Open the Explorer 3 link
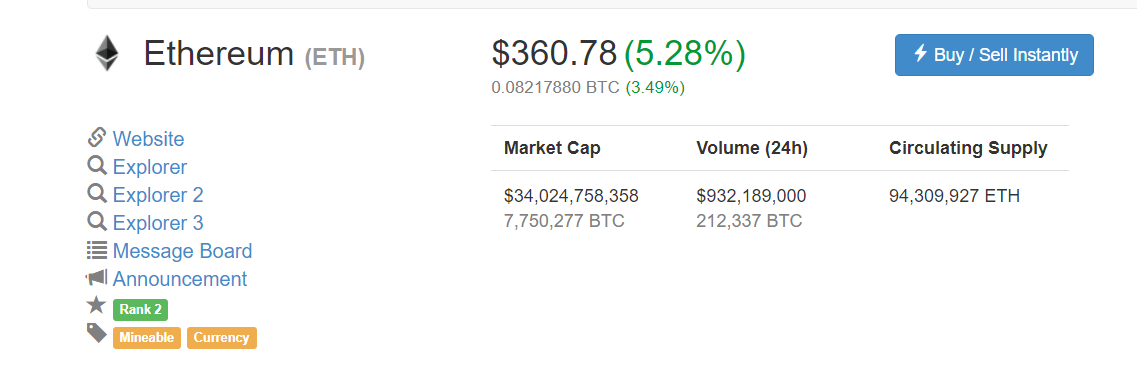The width and height of the screenshot is (1137, 387). click(x=158, y=222)
